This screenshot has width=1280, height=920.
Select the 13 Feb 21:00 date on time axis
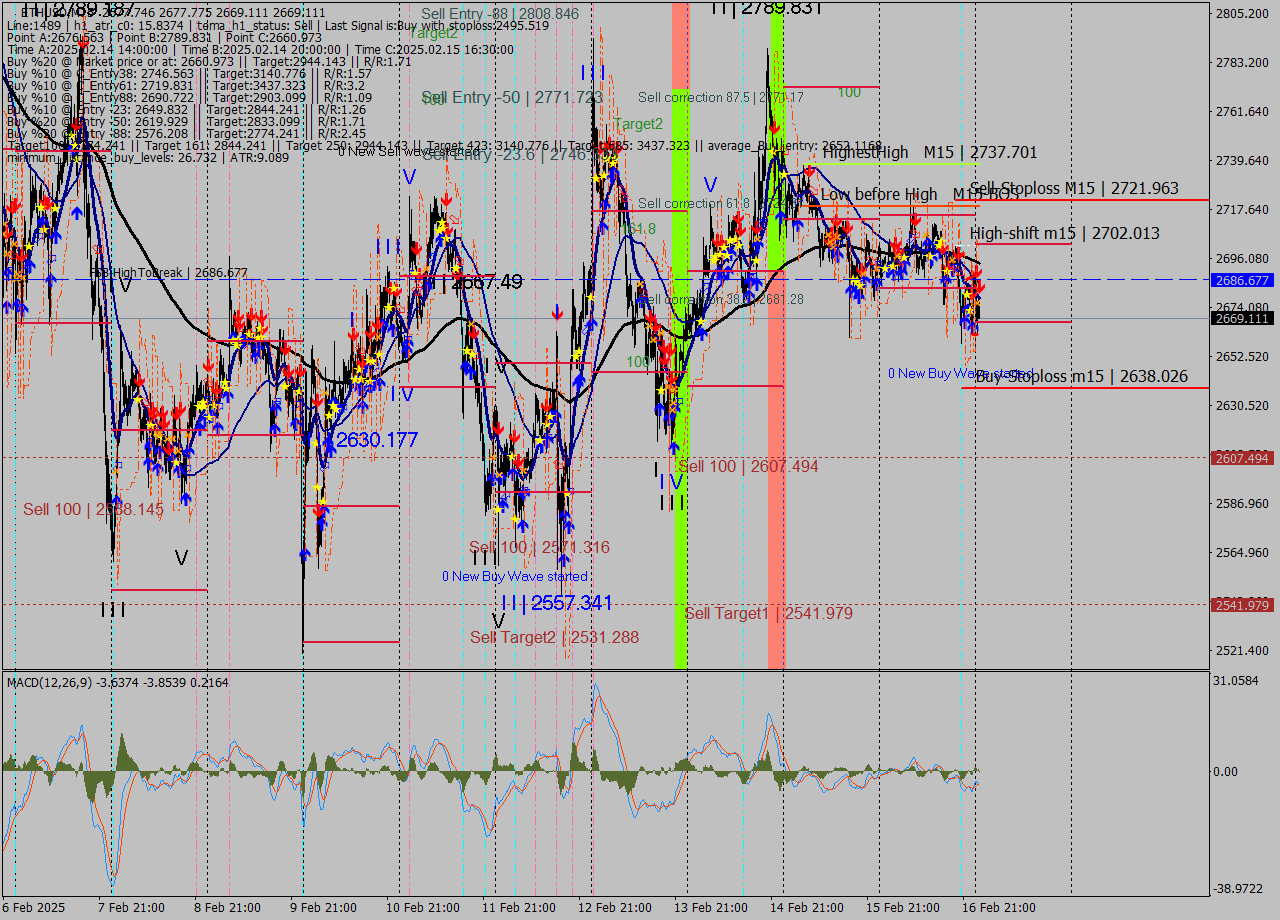pos(709,907)
